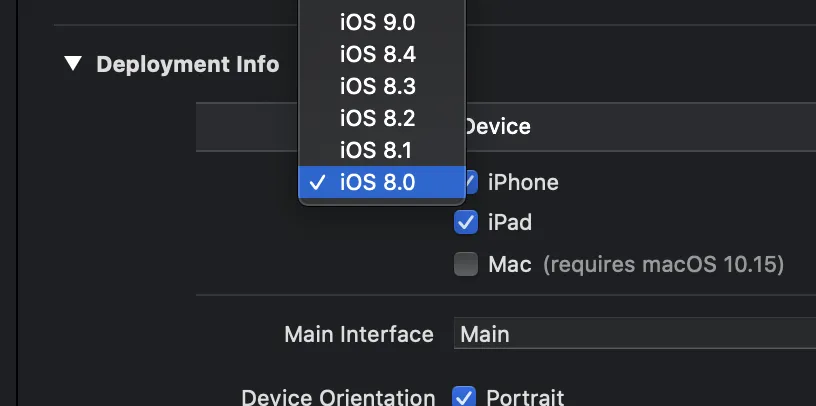Screen dimensions: 816x406
Task: Enable the Mac device checkbox
Action: click(x=466, y=265)
